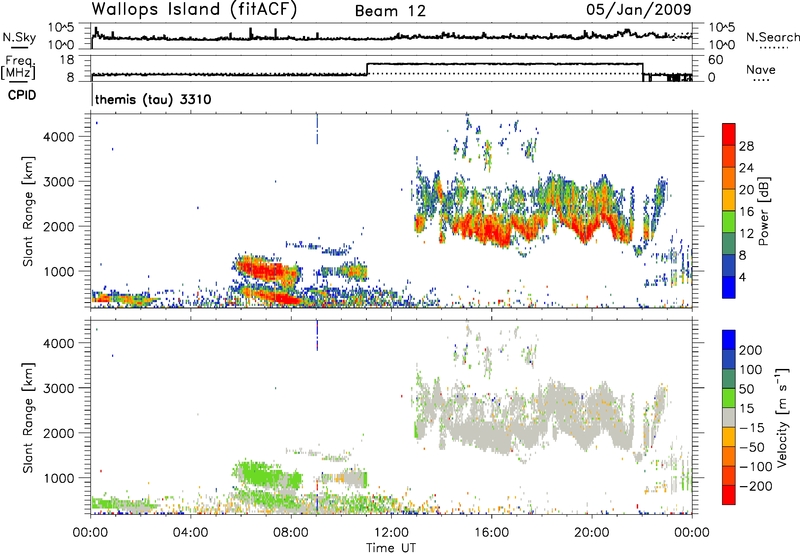The image size is (800, 554).
Task: Click the '20:00' time tick label
Action: coord(591,533)
